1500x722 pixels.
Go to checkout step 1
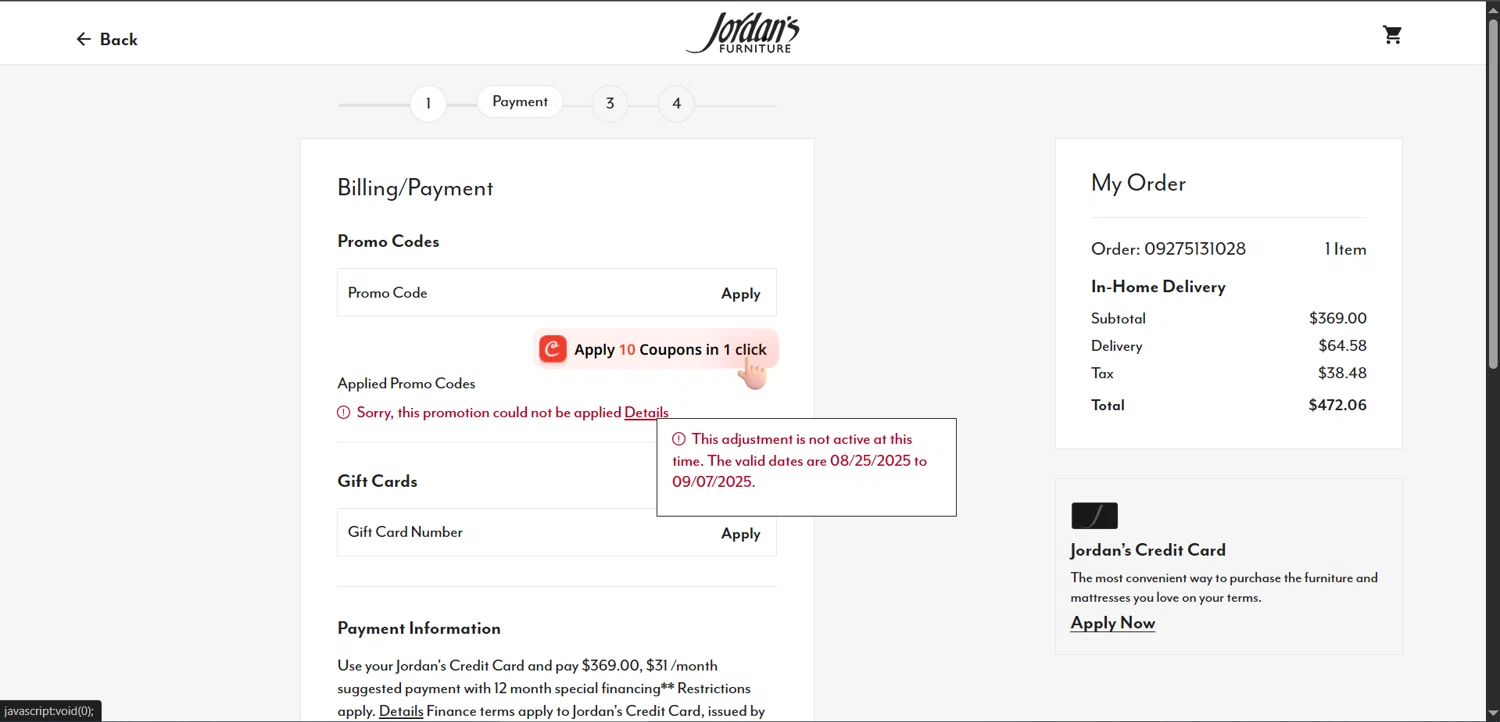pos(428,103)
